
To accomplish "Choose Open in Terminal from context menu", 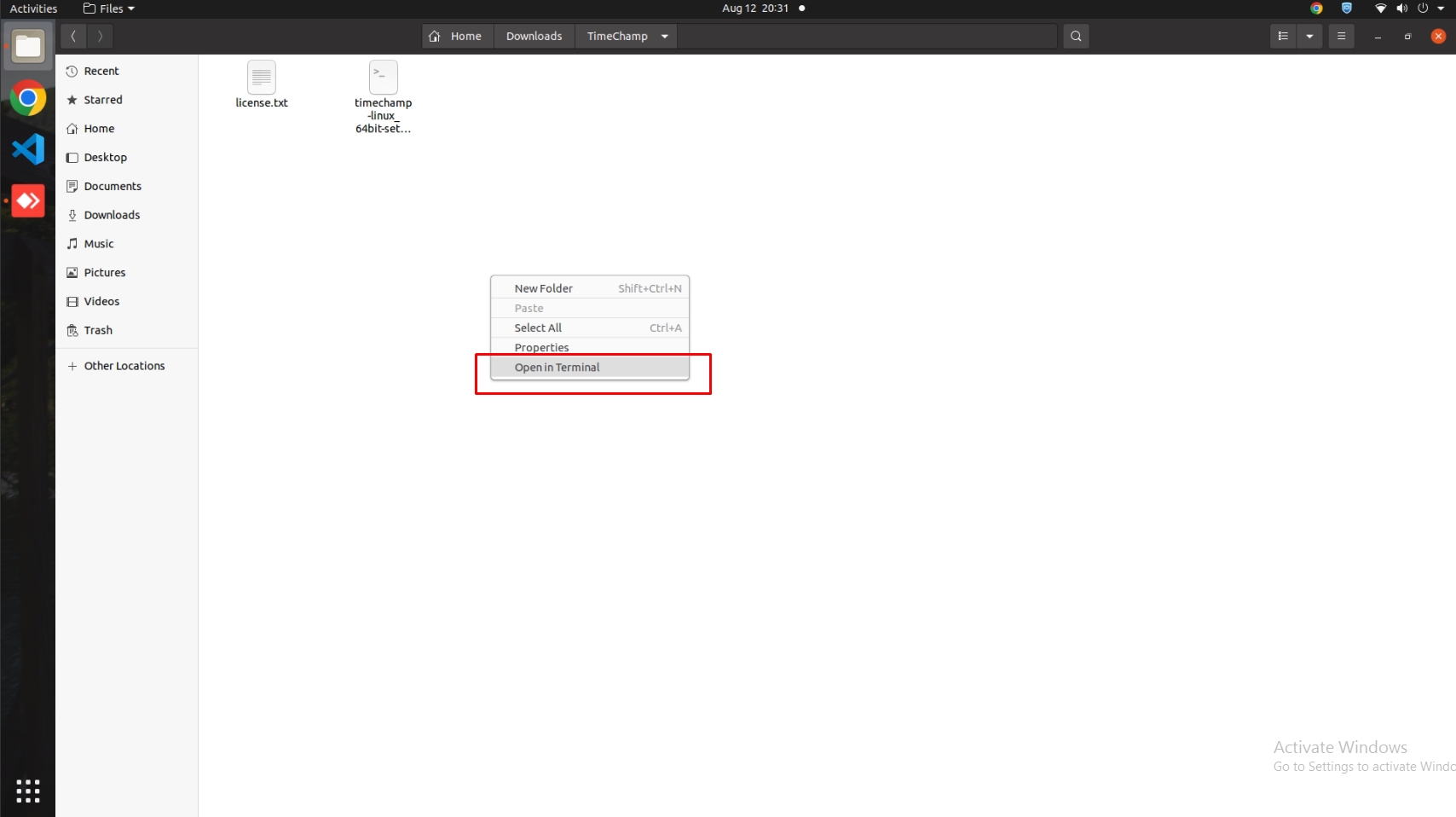I will (590, 367).
